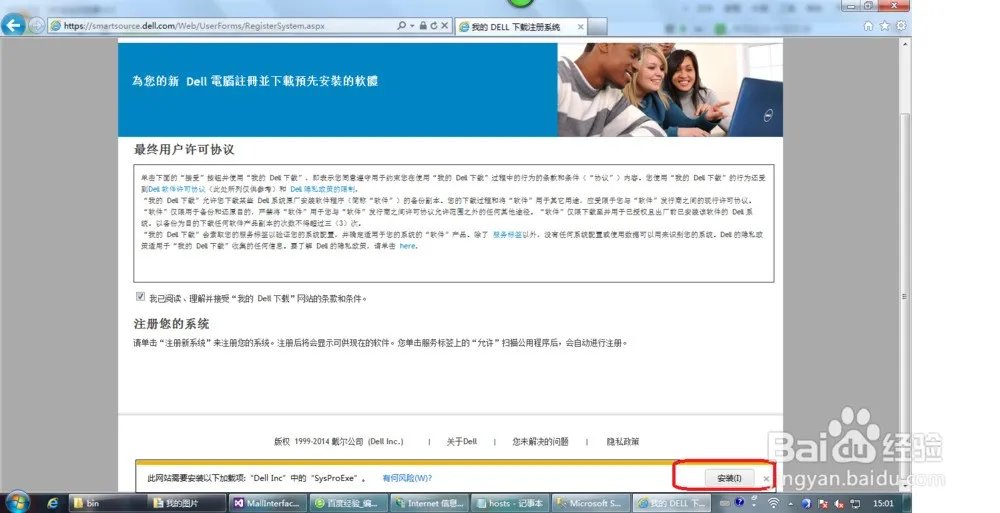Click the 有何风险(W)? link
This screenshot has width=1000, height=513.
click(407, 478)
